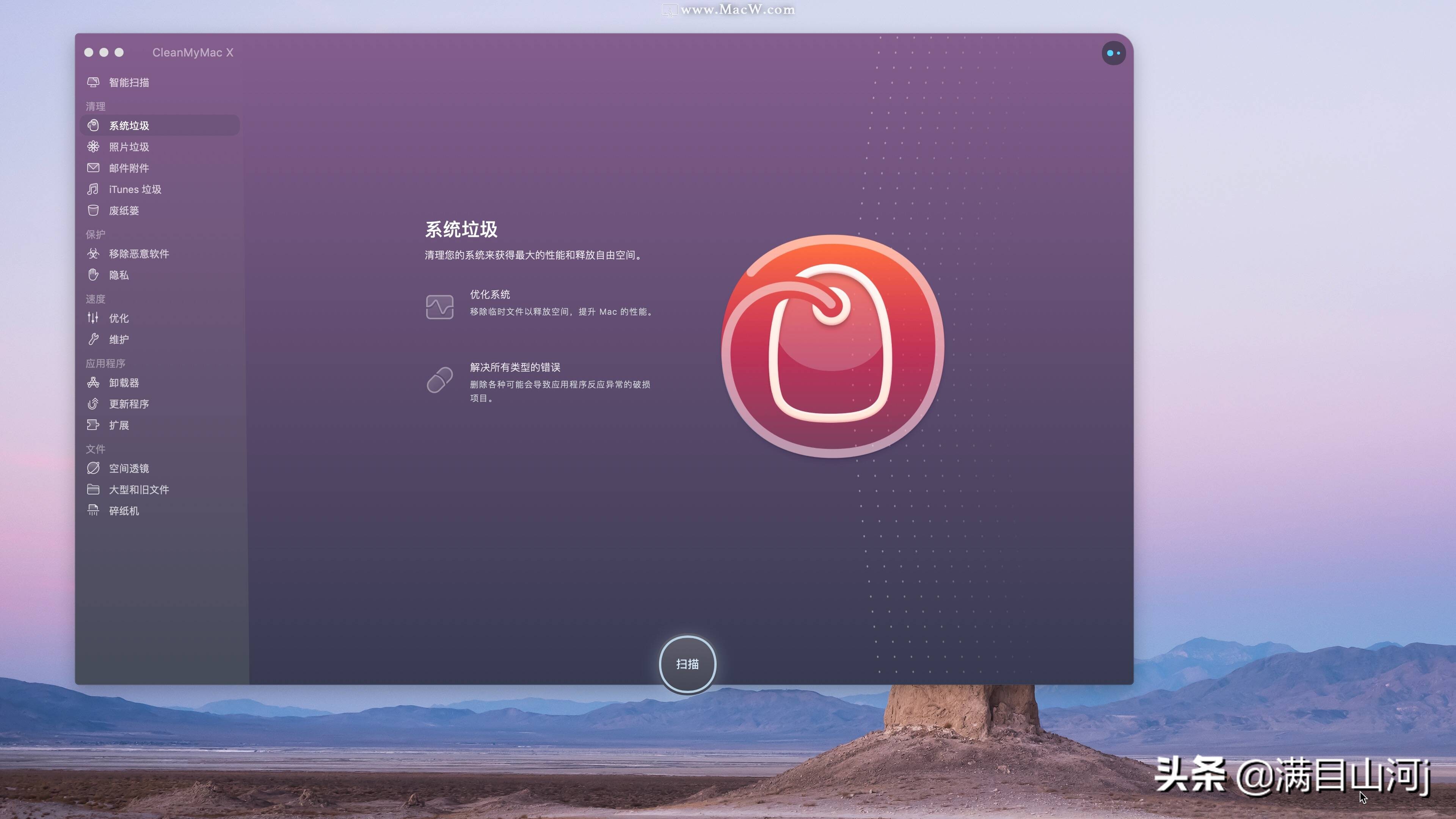Open the 维护 maintenance wrench module

[x=120, y=339]
